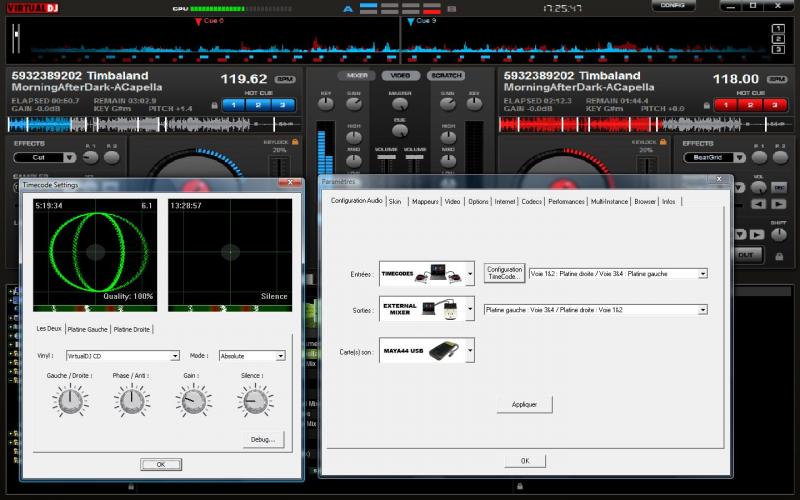Click the Phase / Anti knob
Screen dimensions: 800x500
pos(132,401)
